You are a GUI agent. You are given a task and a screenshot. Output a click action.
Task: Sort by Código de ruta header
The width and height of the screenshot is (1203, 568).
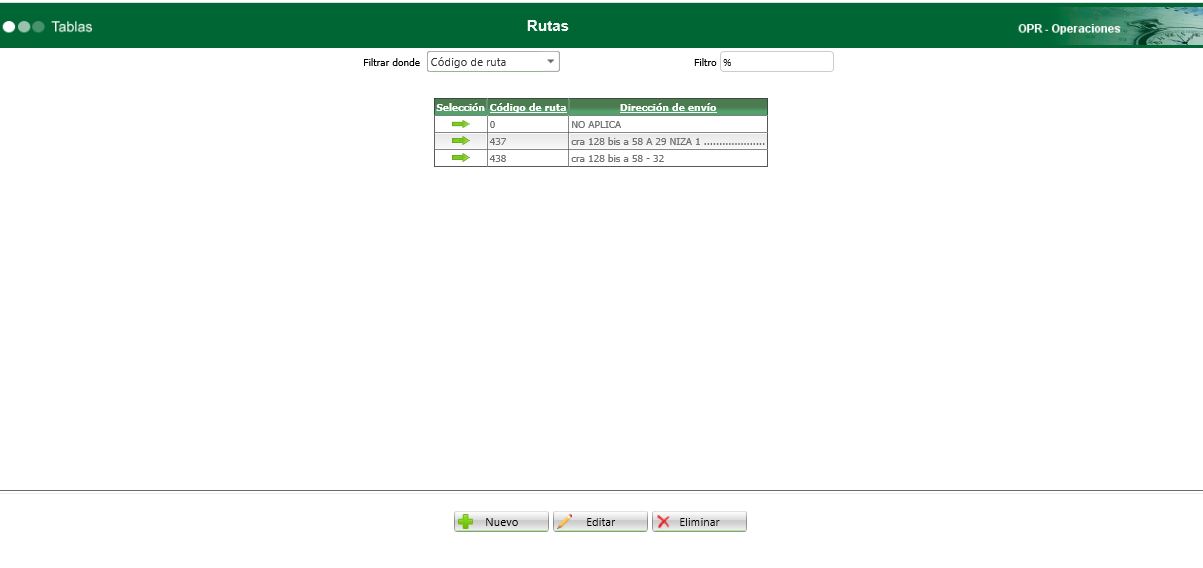click(x=528, y=107)
